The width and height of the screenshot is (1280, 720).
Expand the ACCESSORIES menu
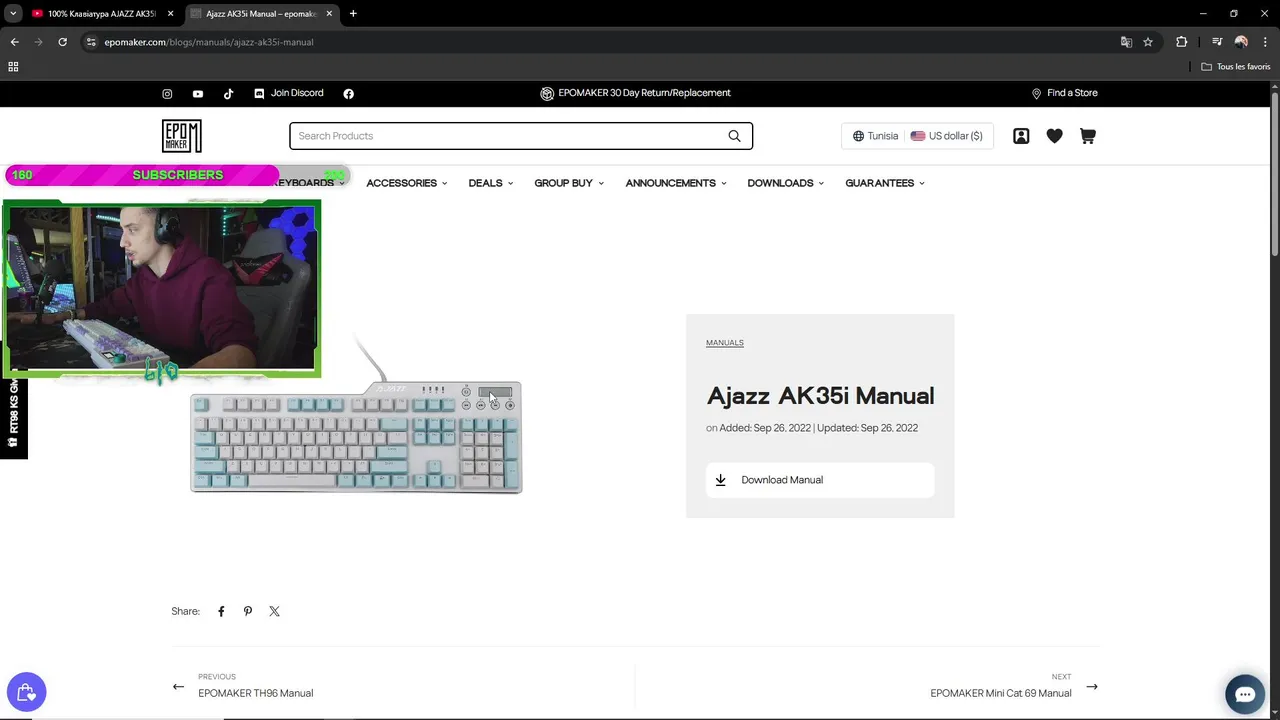click(407, 183)
